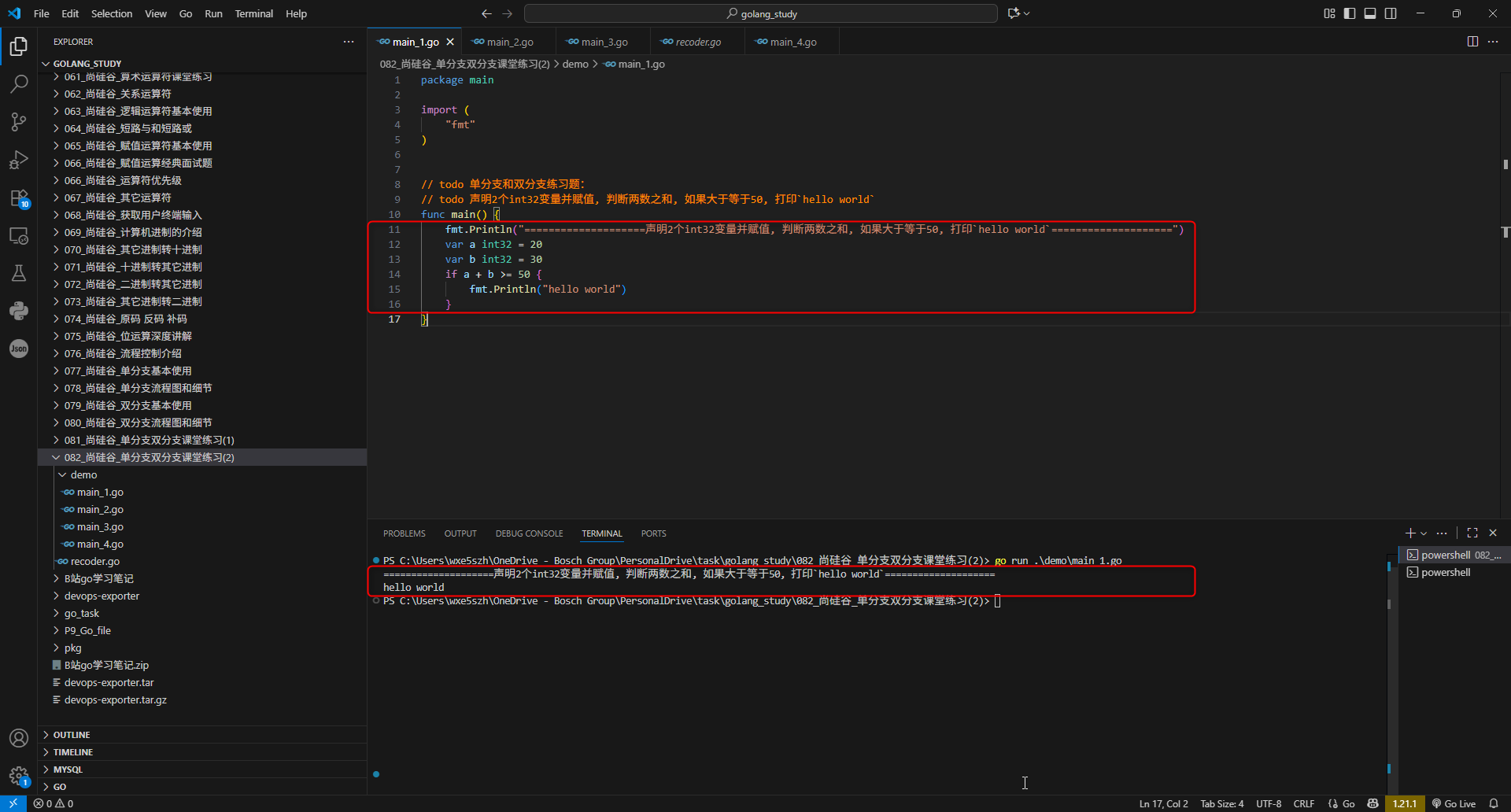Open editor More Actions menu
Viewport: 1511px width, 812px height.
click(x=1493, y=42)
